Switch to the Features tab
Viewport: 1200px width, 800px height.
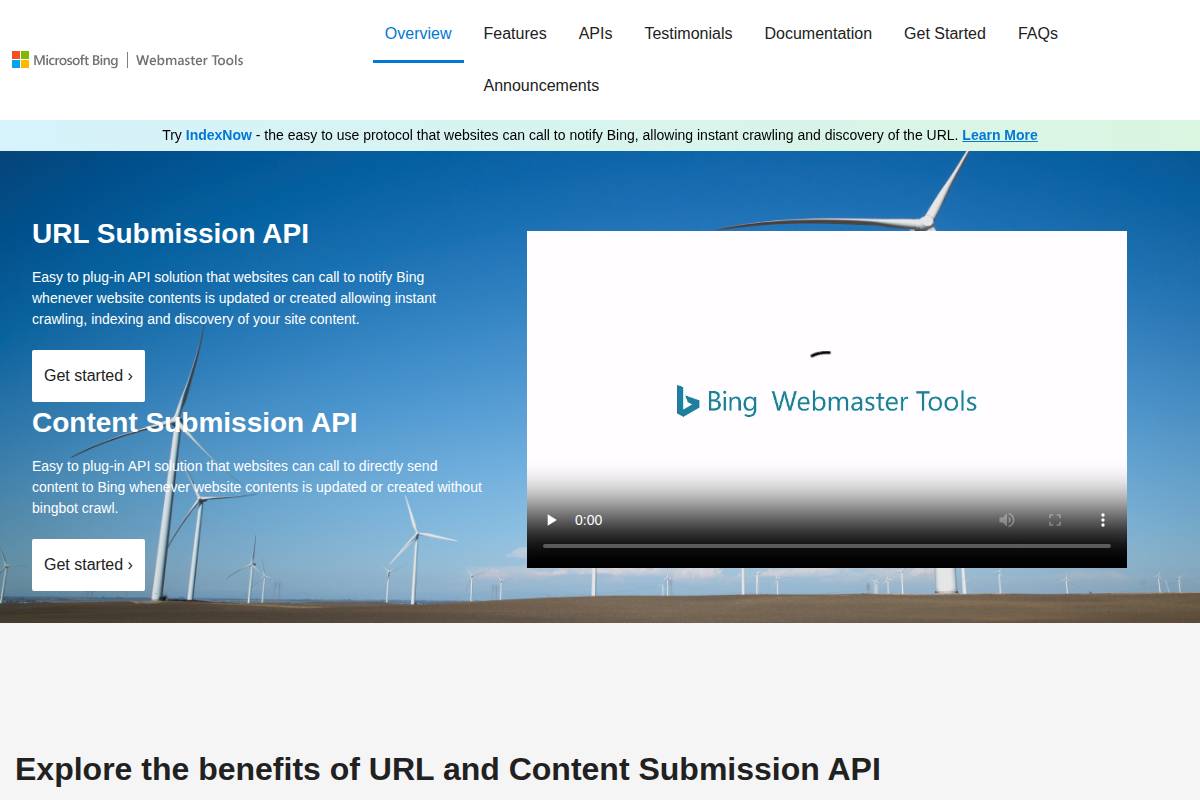[514, 33]
